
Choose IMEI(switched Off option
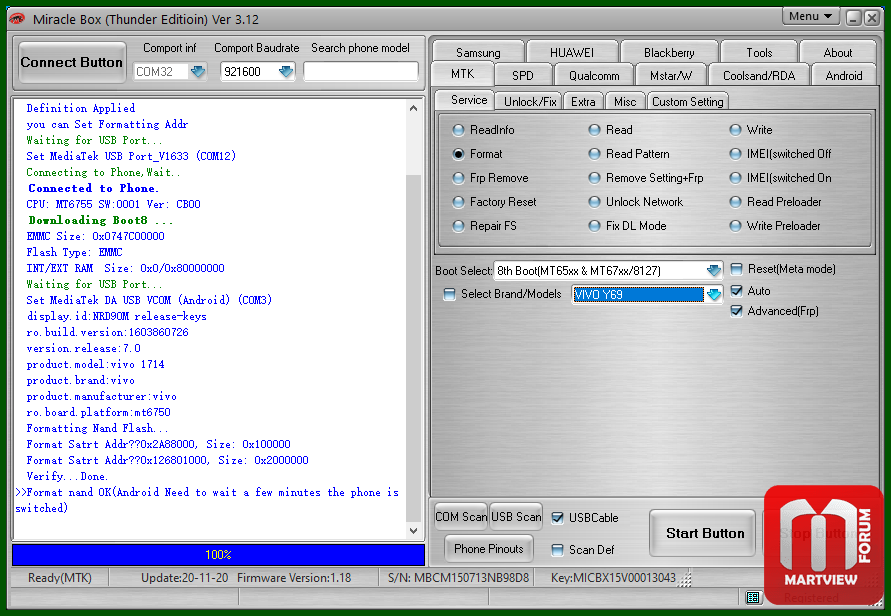(x=781, y=154)
